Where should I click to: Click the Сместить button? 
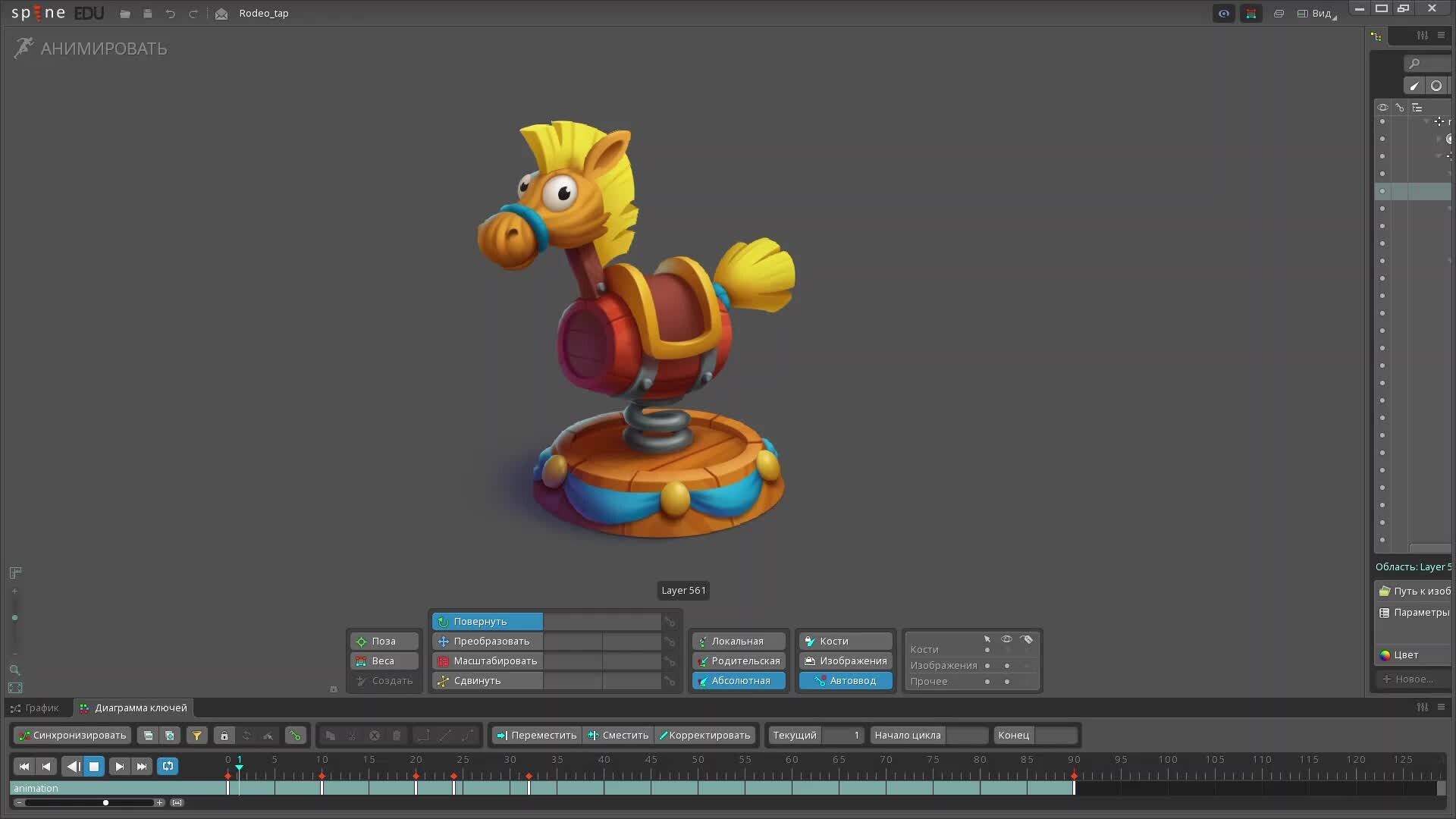(619, 736)
